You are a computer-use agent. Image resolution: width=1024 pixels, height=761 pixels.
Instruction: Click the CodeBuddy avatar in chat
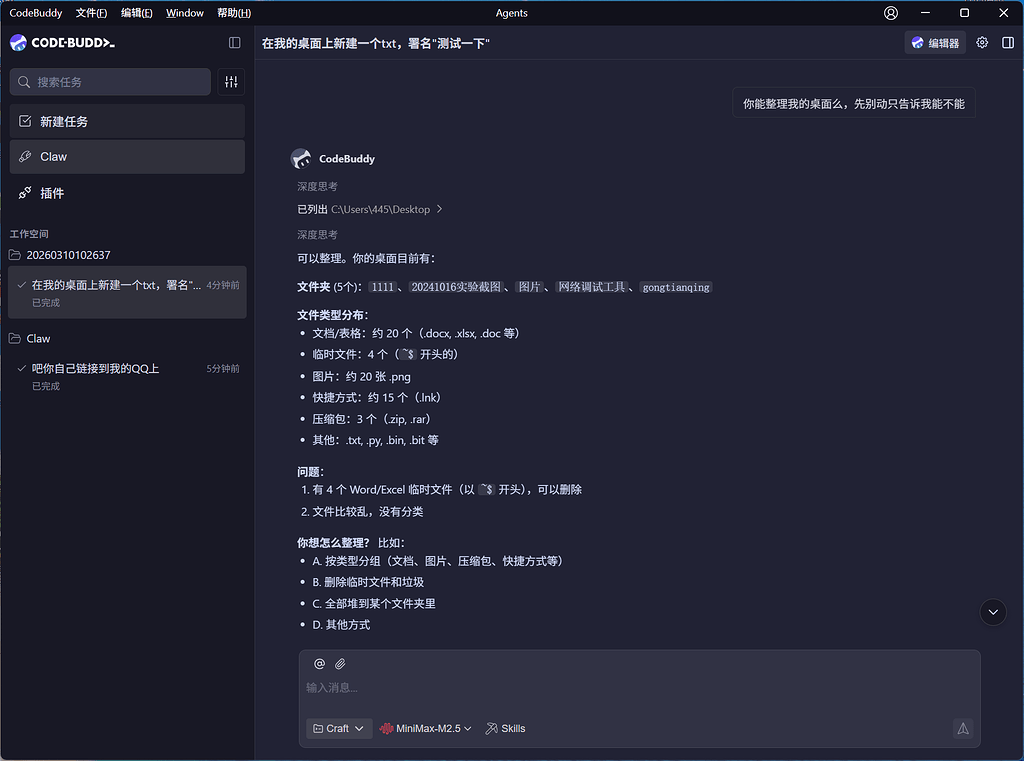301,158
